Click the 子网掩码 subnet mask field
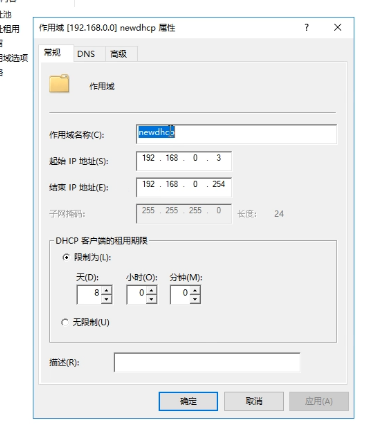This screenshot has height=424, width=371. click(184, 213)
